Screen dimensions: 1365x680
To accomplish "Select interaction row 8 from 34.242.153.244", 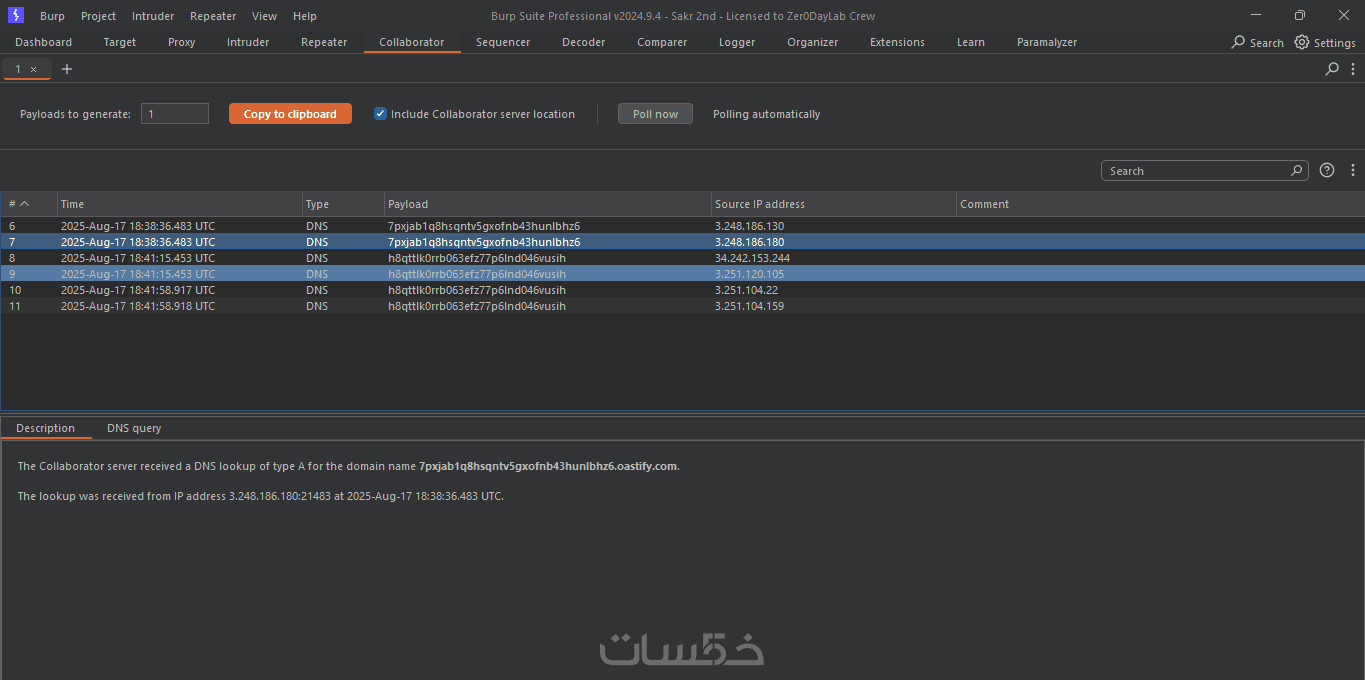I will click(x=682, y=258).
